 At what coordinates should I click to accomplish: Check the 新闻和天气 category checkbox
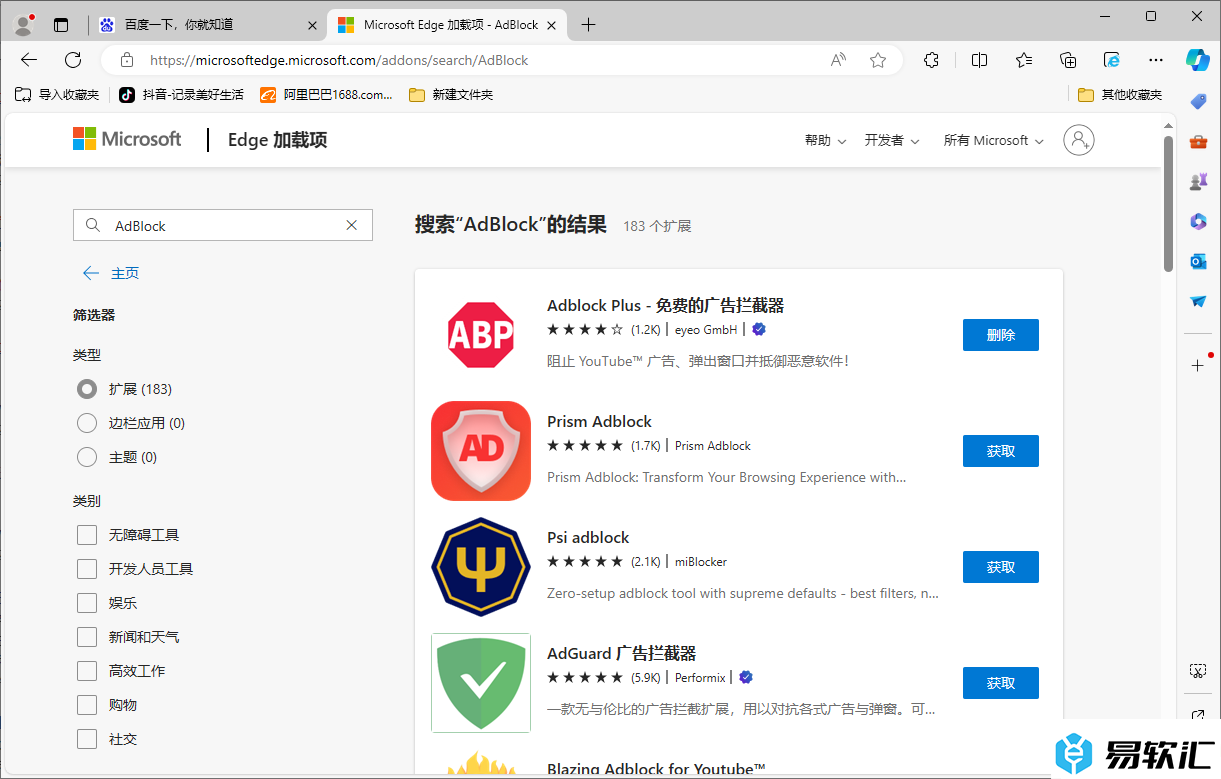pos(87,637)
